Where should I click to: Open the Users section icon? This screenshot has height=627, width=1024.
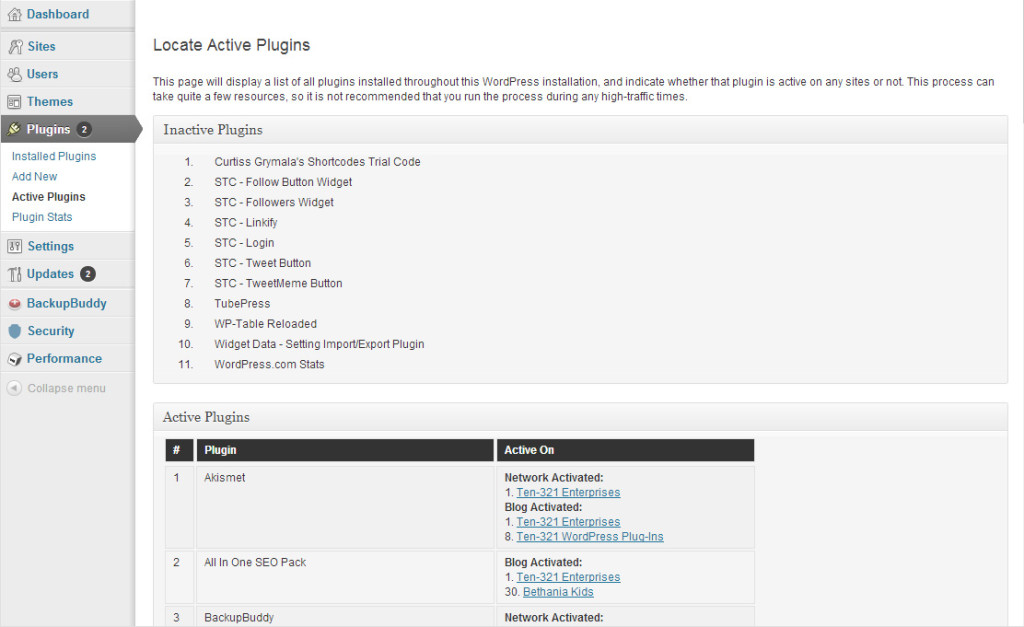[15, 74]
